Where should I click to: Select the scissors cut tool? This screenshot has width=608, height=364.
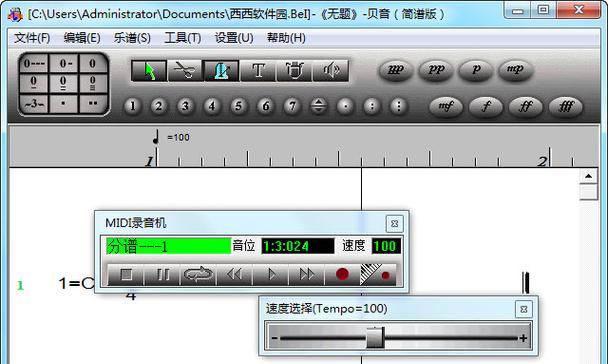pyautogui.click(x=185, y=71)
